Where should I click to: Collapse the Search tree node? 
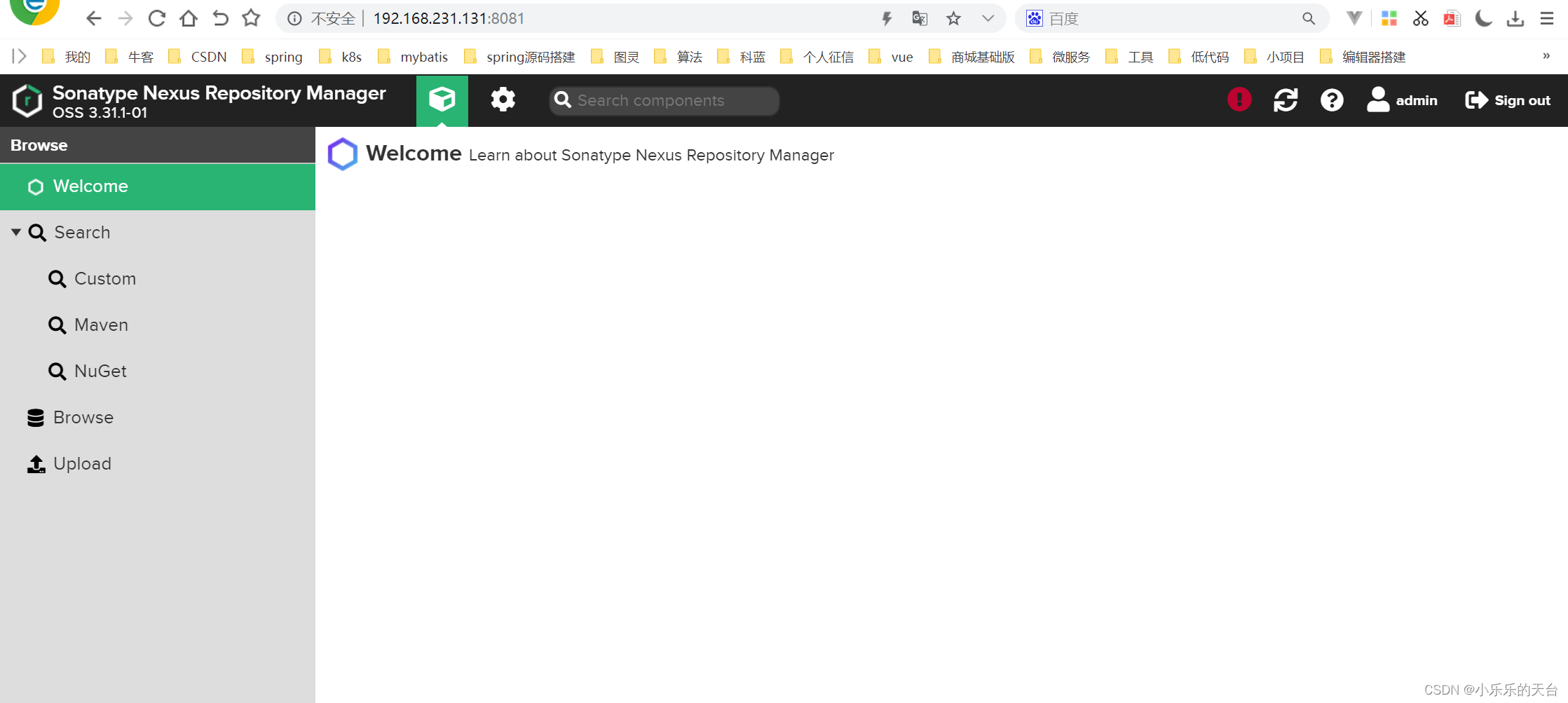15,232
